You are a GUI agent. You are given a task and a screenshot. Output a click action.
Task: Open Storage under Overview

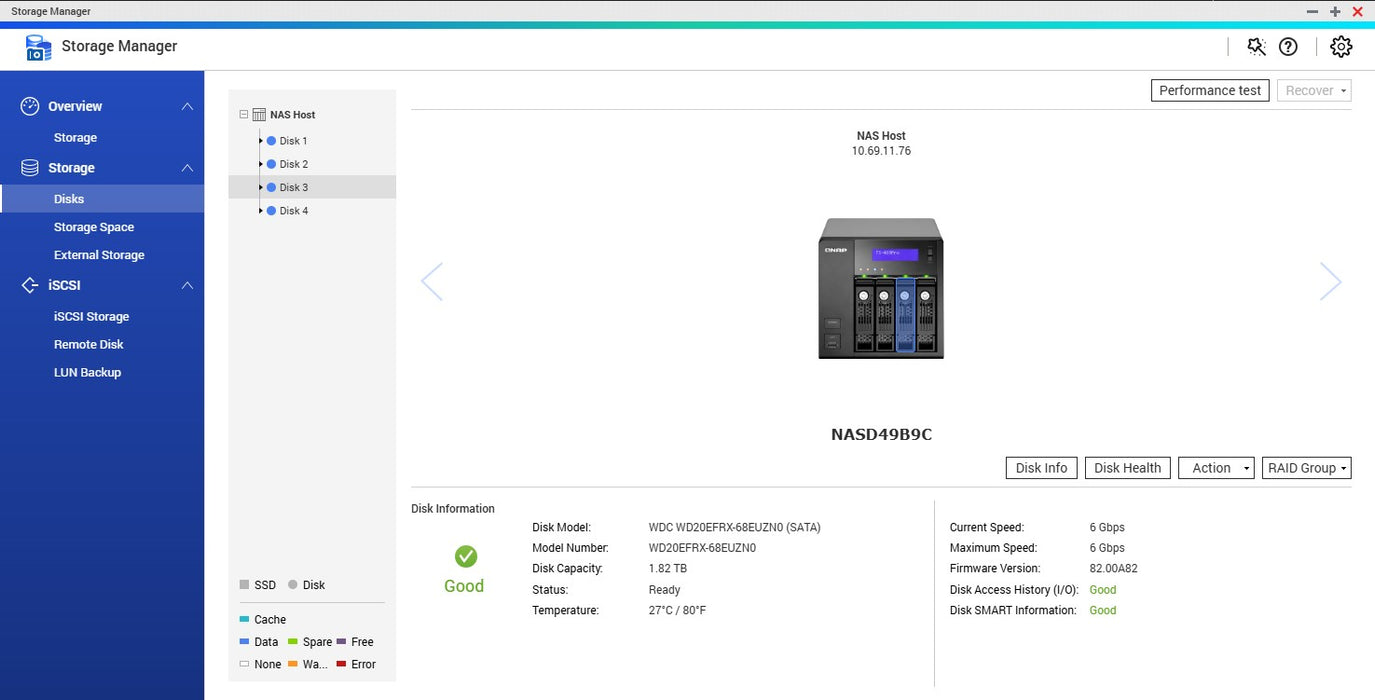(75, 138)
